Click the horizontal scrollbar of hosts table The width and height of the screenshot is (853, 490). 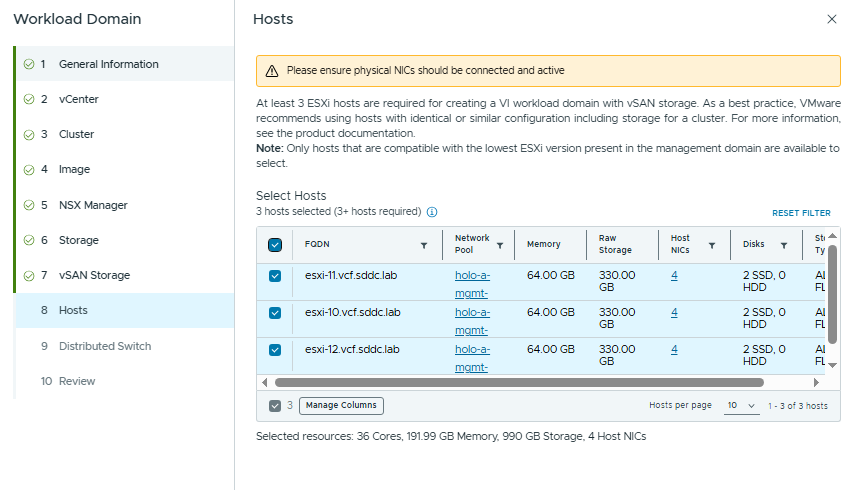tap(518, 382)
